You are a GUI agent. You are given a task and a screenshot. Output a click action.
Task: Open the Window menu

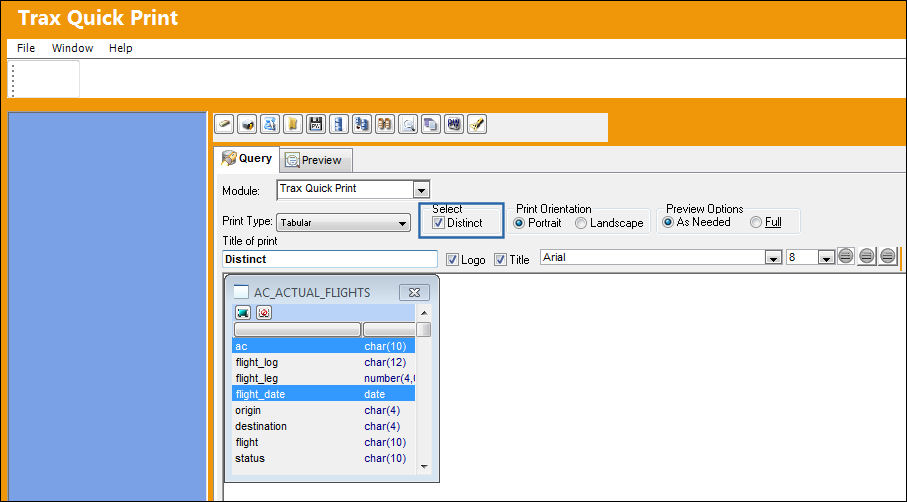tap(72, 48)
